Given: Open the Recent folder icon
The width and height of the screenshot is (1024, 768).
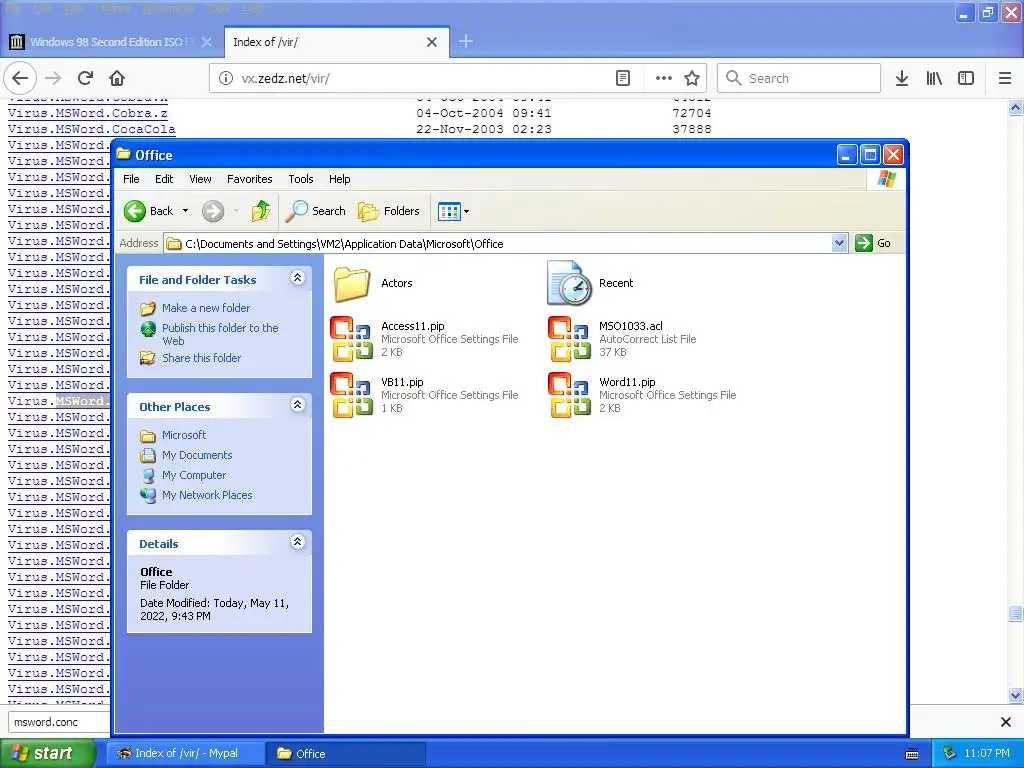Looking at the screenshot, I should 569,283.
